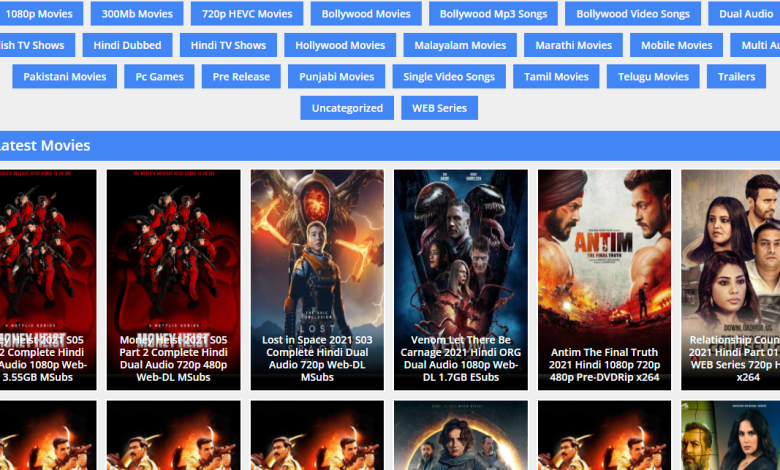Select the Uncategorized category
The height and width of the screenshot is (470, 780).
[x=347, y=107]
